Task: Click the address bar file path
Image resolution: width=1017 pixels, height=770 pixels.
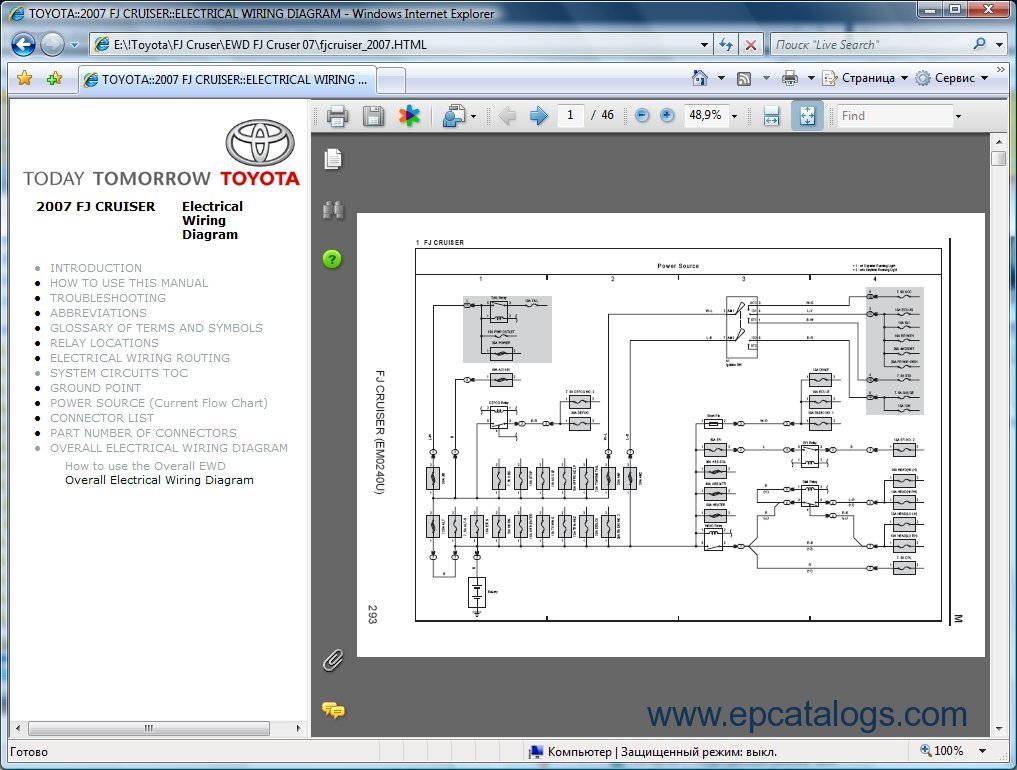Action: click(x=270, y=45)
